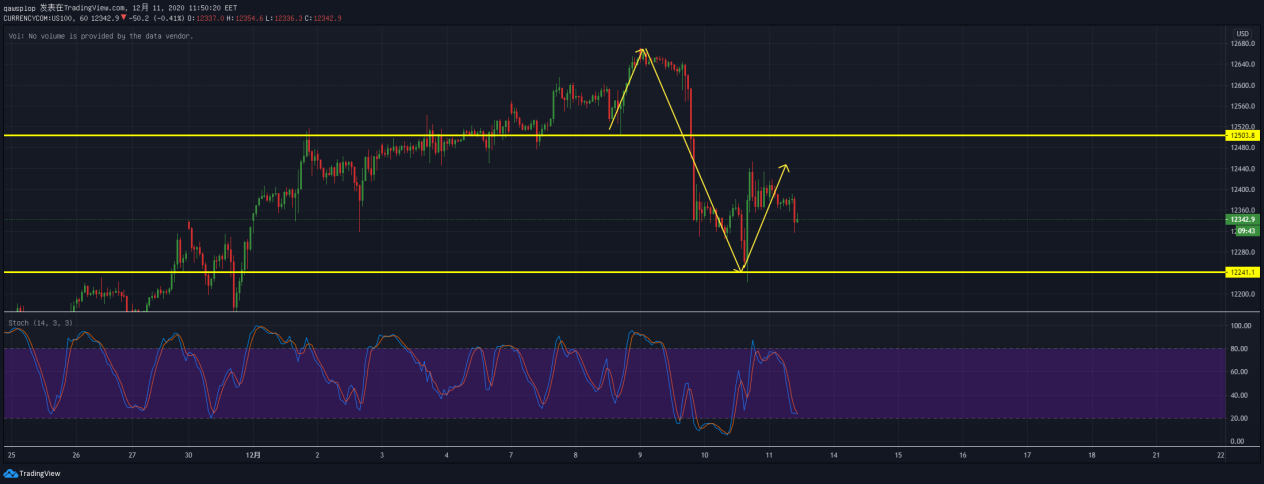Click the green 12342.9 current price tag
Screen dimensions: 1264x484
tap(1243, 219)
